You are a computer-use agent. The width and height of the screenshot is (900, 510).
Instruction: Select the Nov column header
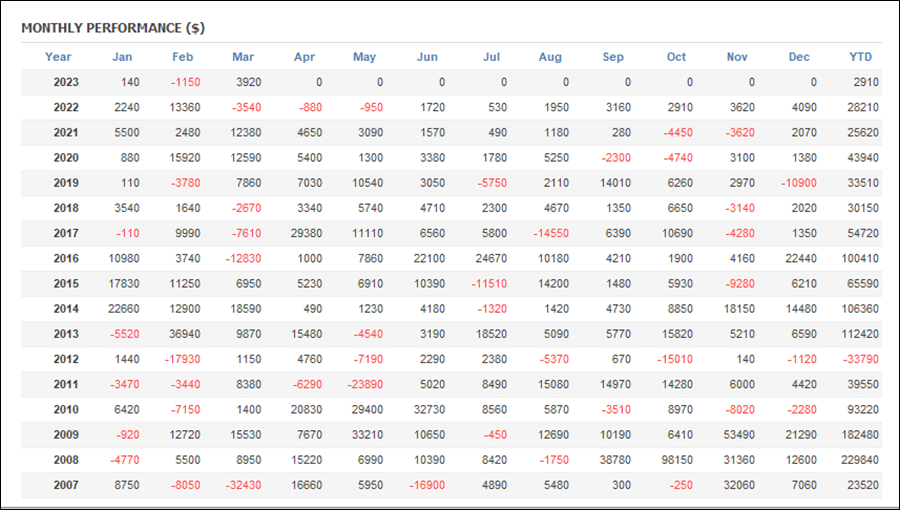coord(737,57)
